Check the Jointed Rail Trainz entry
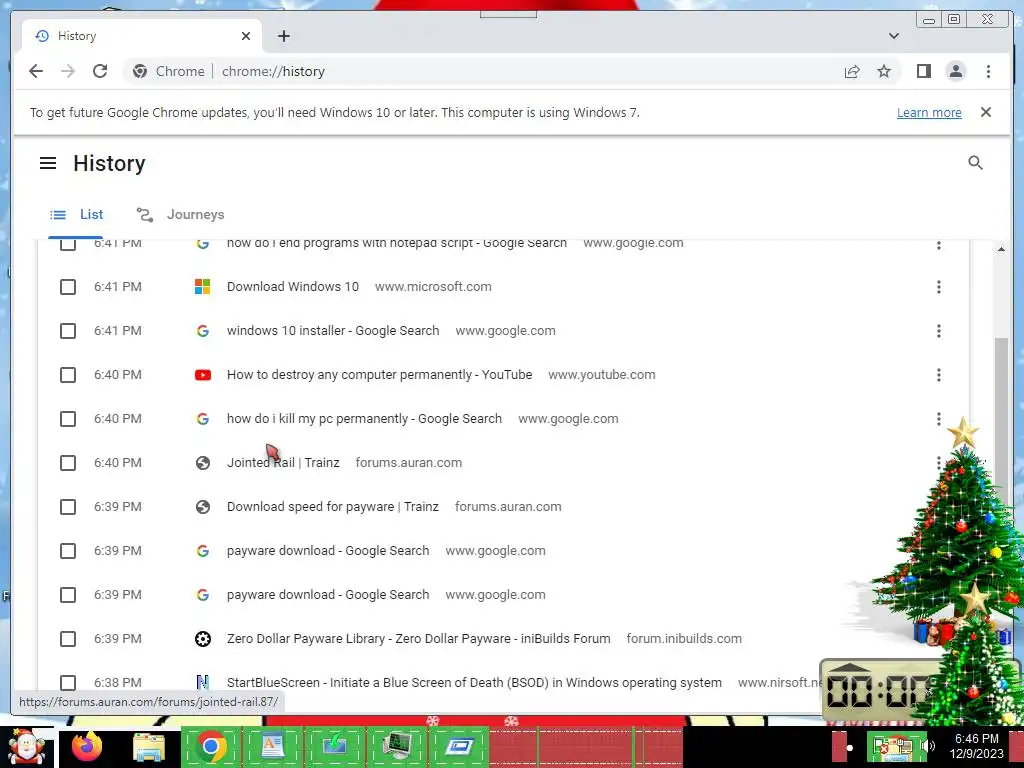The width and height of the screenshot is (1024, 768). tap(68, 463)
